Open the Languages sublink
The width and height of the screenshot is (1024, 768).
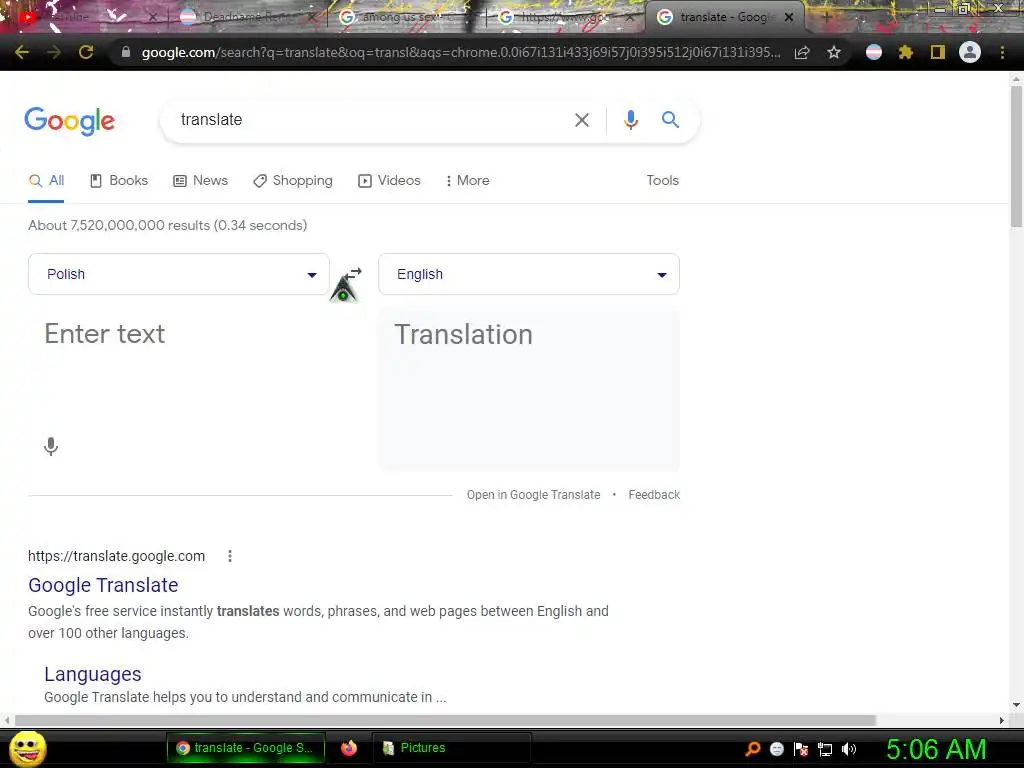[x=93, y=674]
